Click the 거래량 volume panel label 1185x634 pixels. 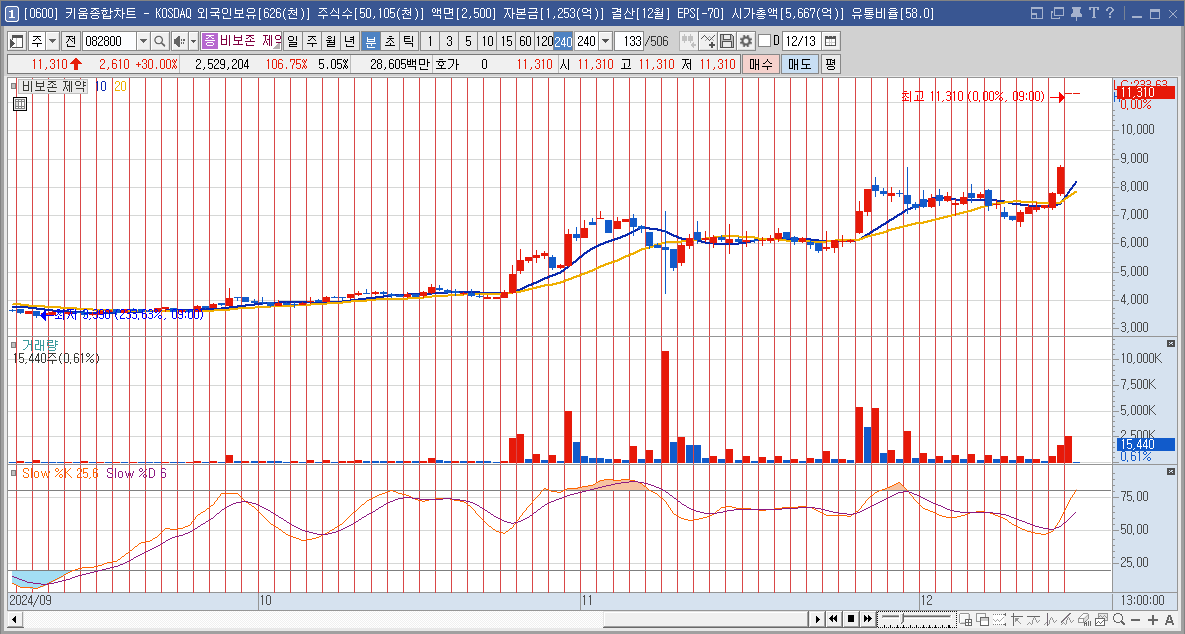pos(39,345)
